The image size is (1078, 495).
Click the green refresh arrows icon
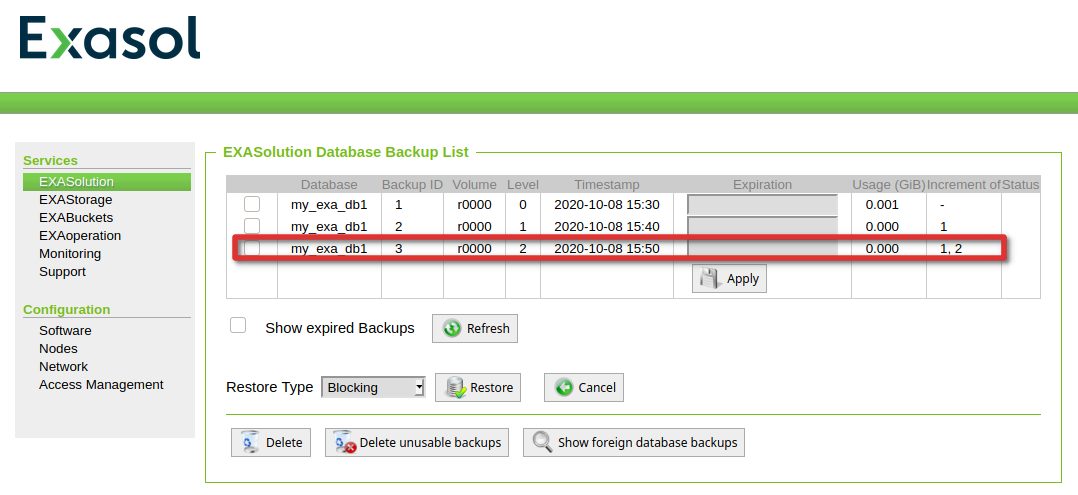(x=452, y=329)
